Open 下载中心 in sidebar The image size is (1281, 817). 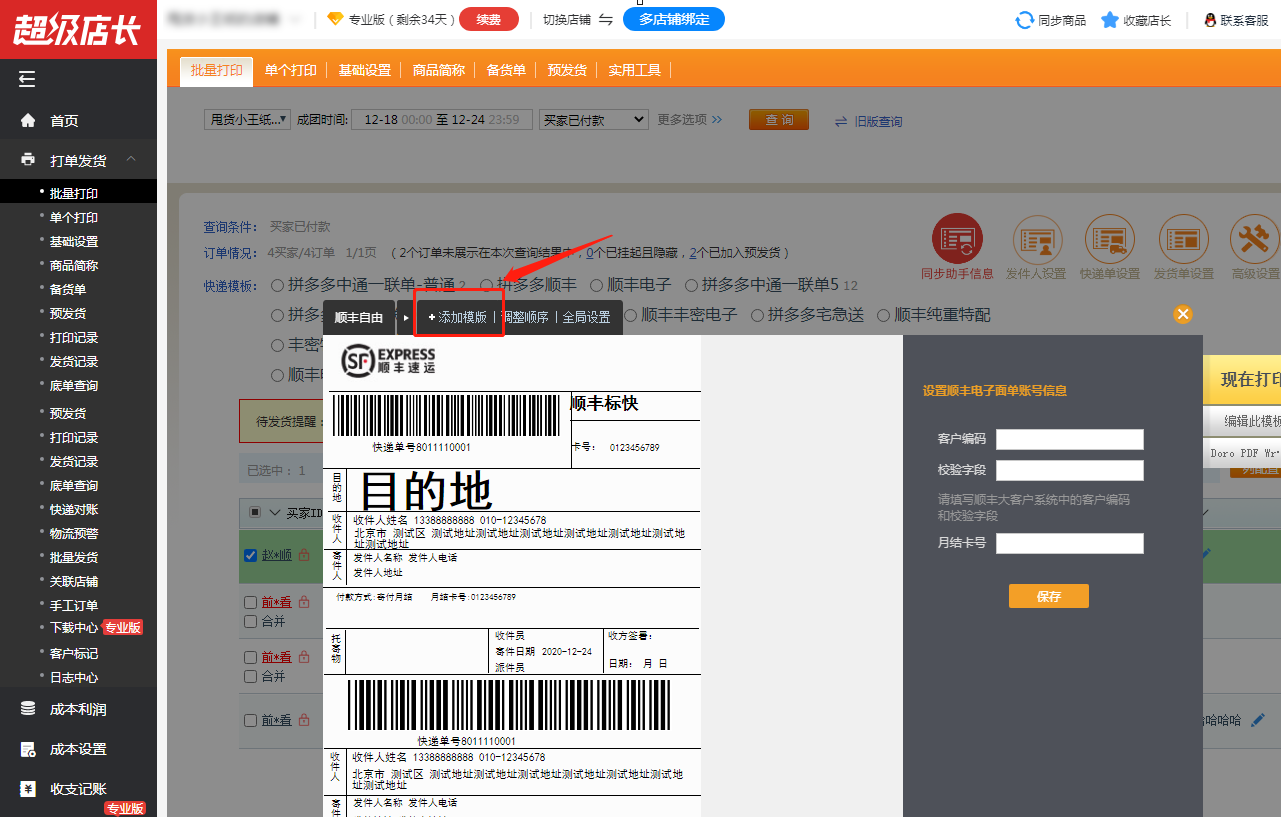[x=74, y=628]
